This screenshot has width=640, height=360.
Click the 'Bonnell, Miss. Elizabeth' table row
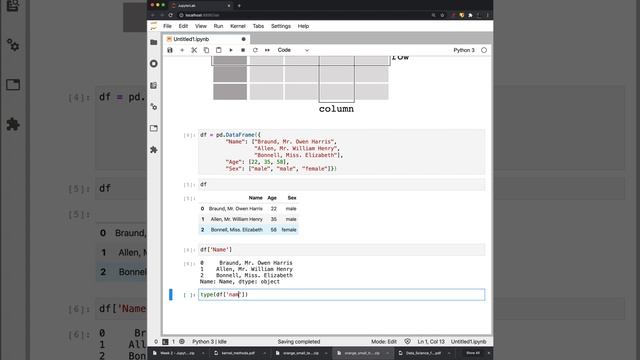[x=249, y=230]
